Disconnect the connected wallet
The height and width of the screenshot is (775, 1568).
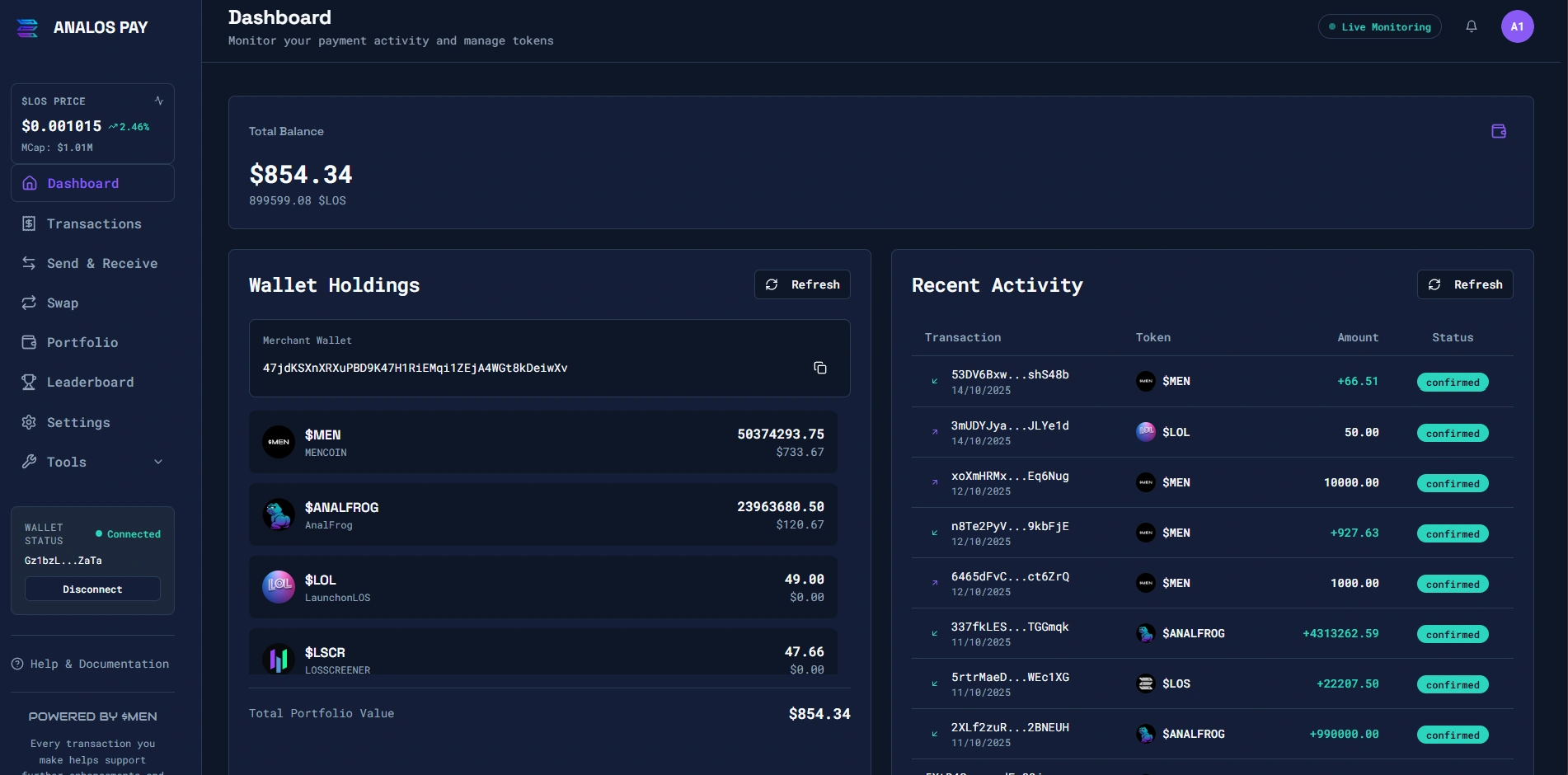point(92,589)
